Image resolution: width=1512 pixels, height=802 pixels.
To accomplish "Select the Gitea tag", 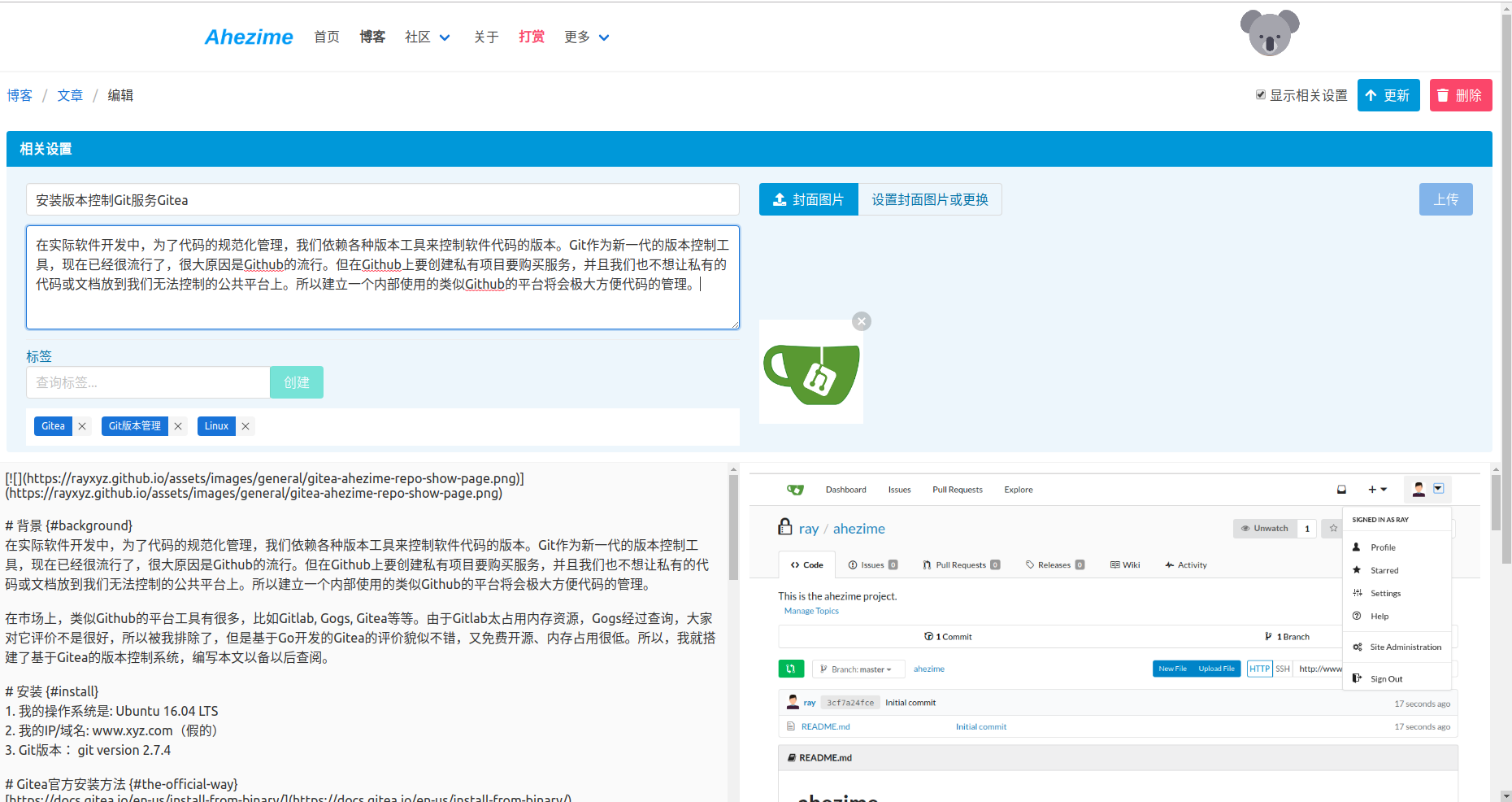I will (53, 426).
